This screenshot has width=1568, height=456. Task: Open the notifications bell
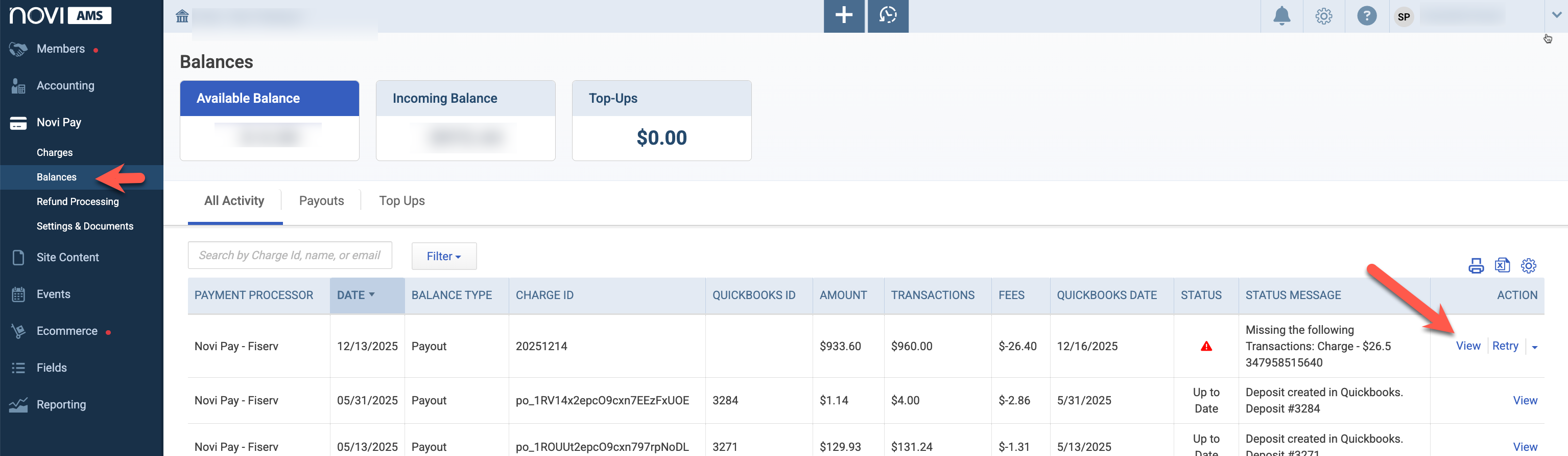pyautogui.click(x=1281, y=16)
